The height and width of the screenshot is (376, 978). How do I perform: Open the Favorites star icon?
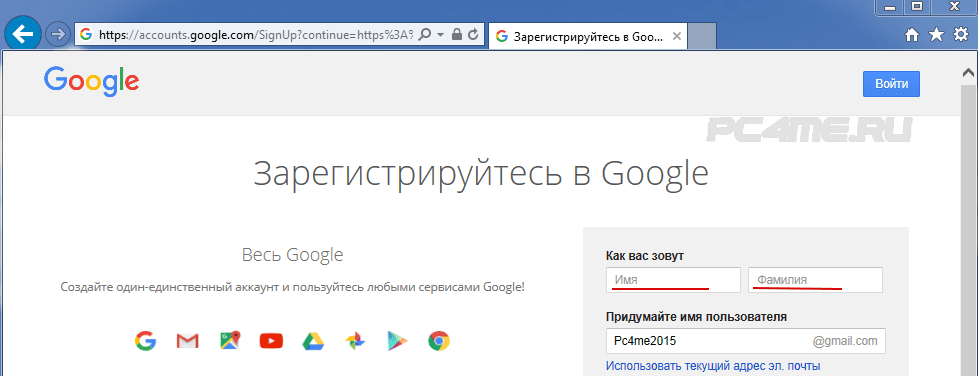(936, 35)
